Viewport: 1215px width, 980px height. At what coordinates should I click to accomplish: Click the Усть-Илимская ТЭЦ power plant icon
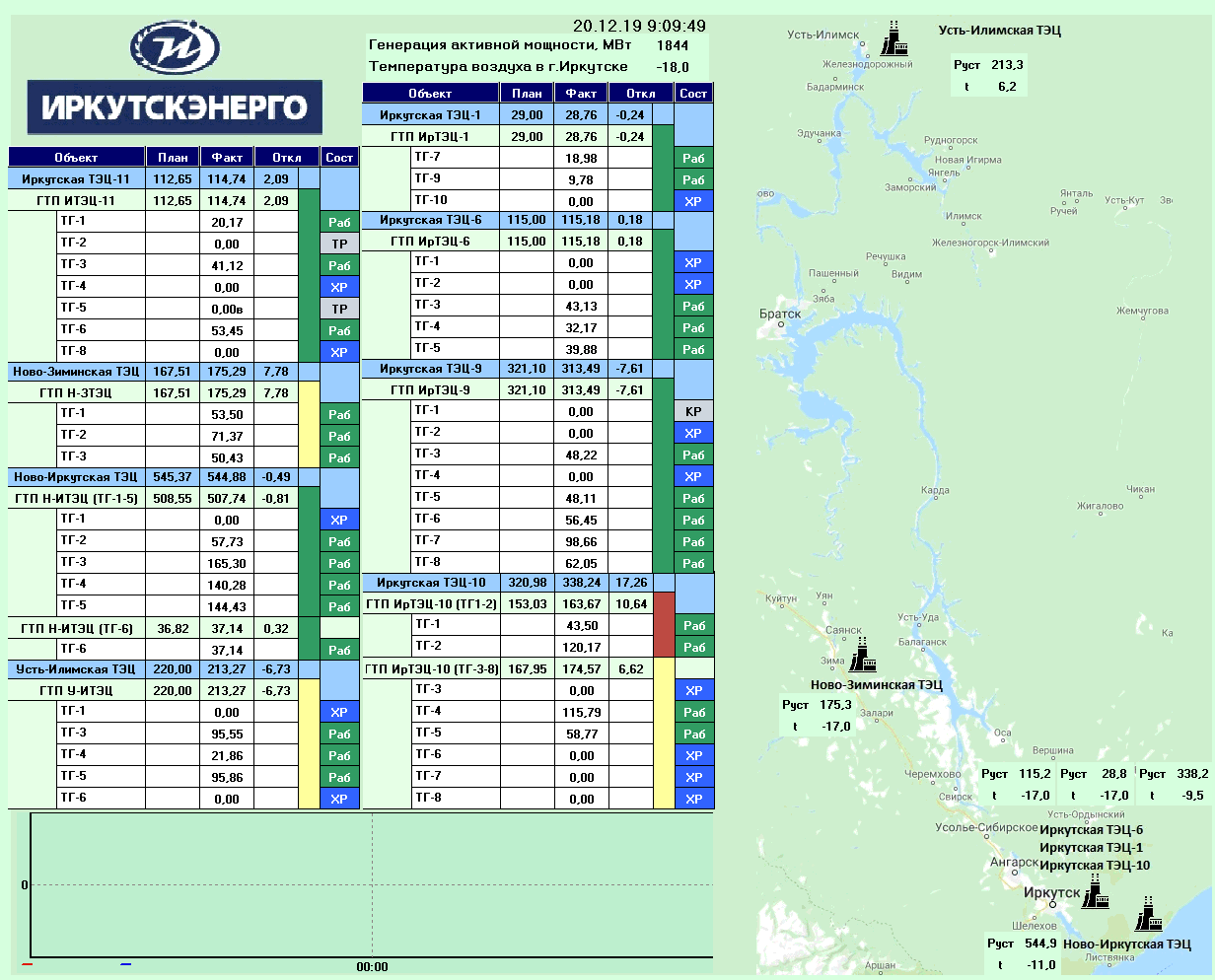[893, 38]
